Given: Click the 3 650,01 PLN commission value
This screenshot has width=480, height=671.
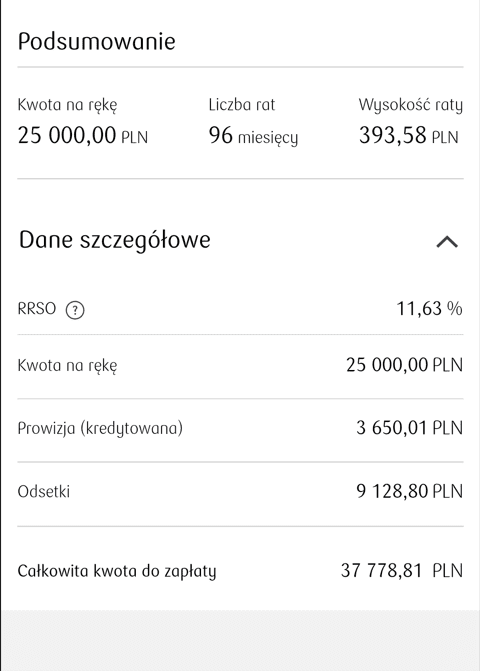Looking at the screenshot, I should (409, 428).
